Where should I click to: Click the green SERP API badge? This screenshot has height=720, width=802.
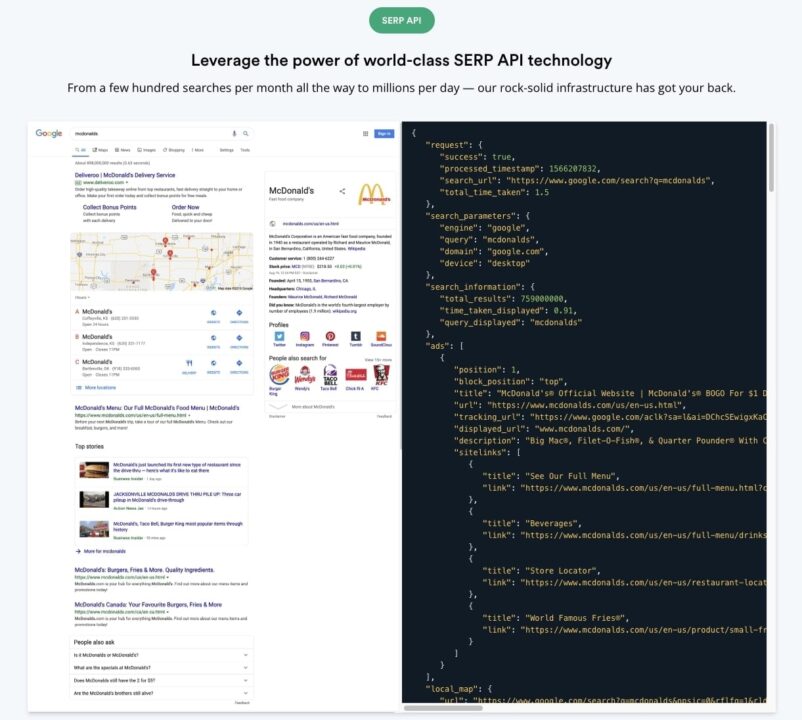point(401,20)
